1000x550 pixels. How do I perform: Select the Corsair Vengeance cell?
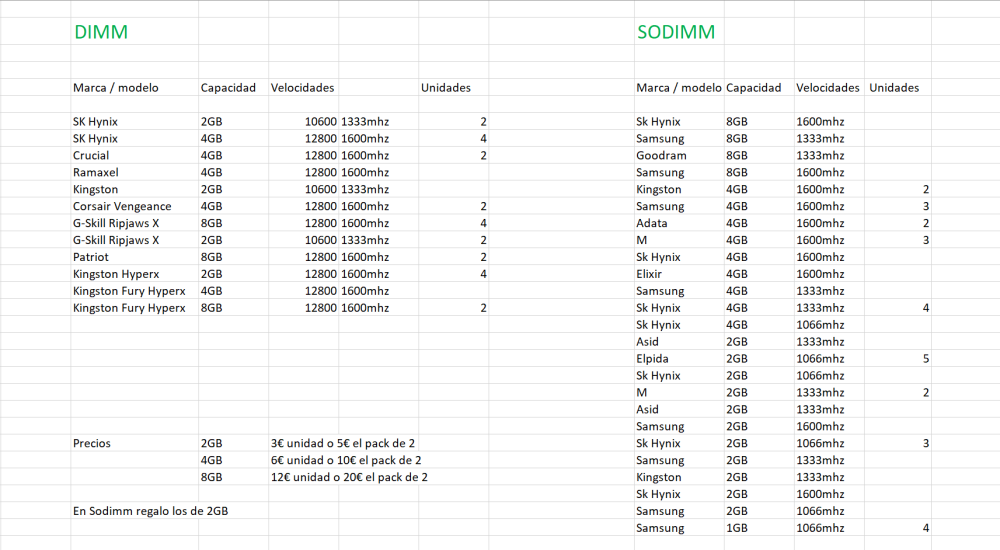click(x=122, y=206)
